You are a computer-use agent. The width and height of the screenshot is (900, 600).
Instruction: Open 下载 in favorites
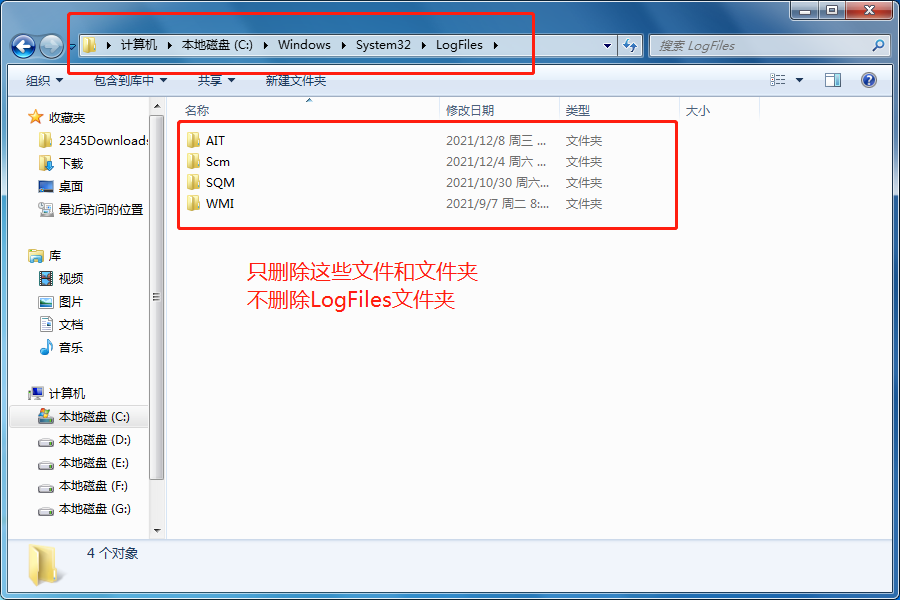coord(61,163)
